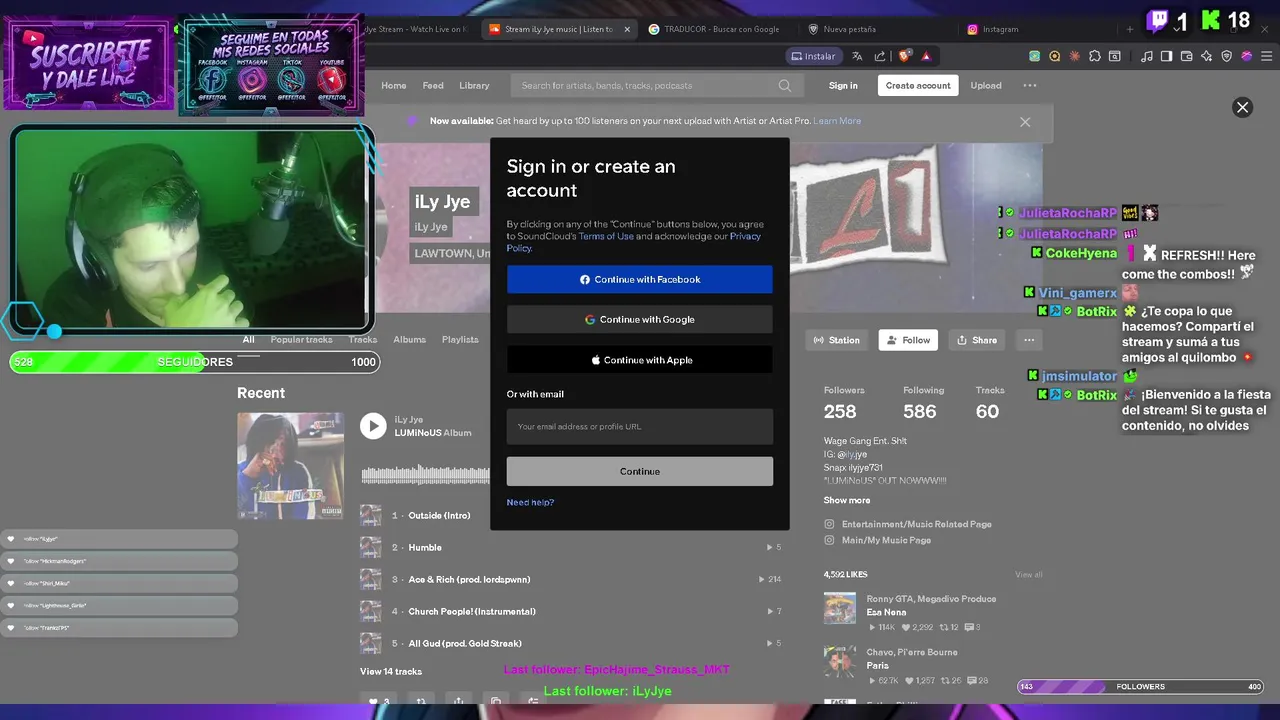Screen dimensions: 1280x720
Task: Click the orange circular extension icon
Action: coord(1055,56)
